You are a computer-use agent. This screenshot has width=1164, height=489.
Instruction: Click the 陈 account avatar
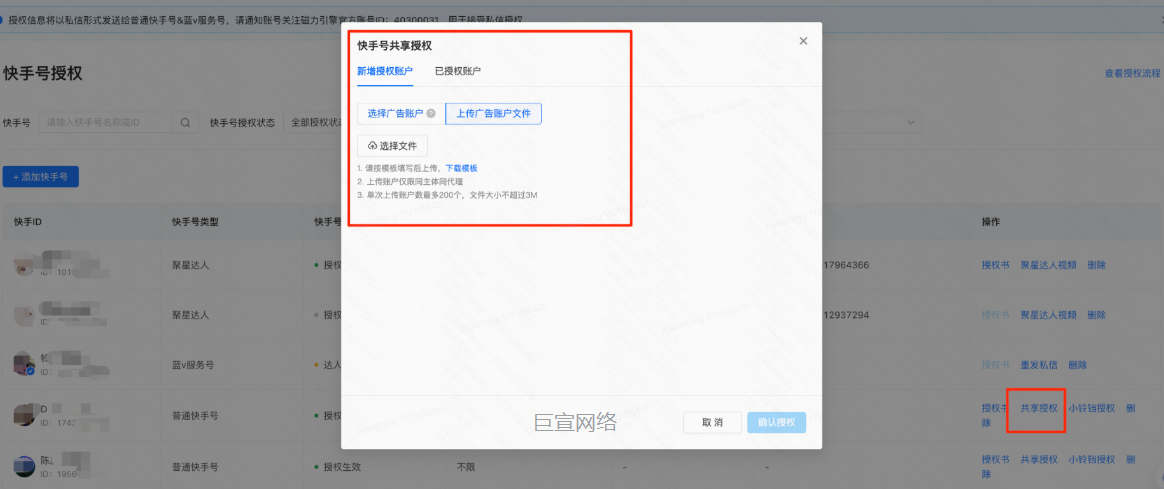coord(24,467)
